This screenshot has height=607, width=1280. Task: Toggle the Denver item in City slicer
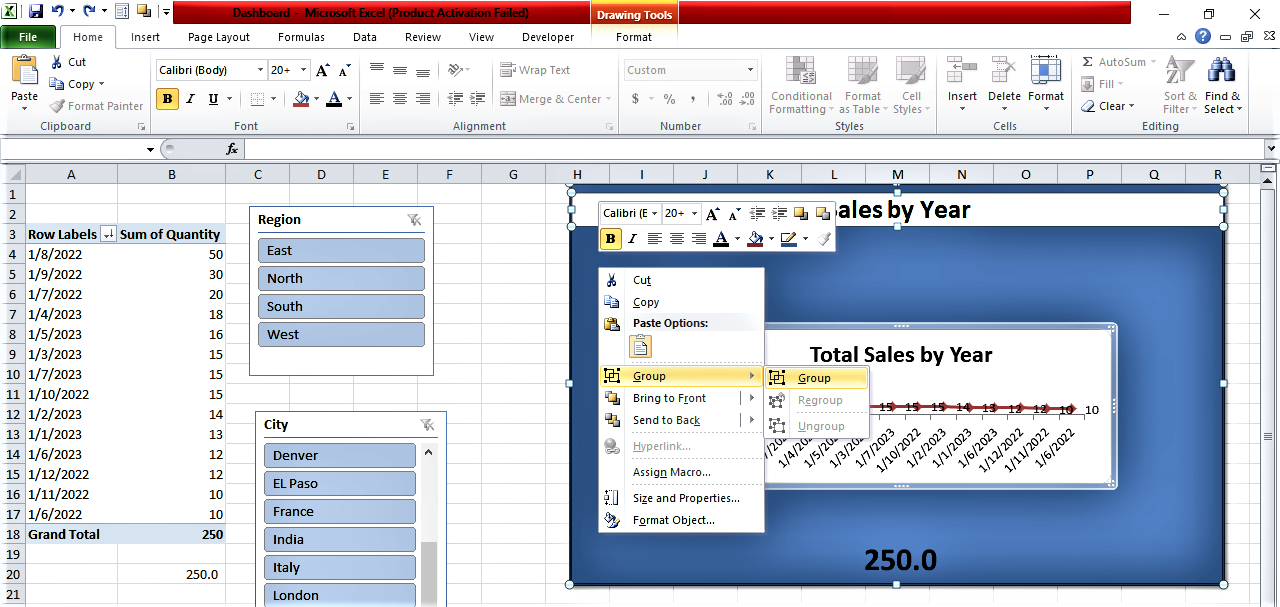[340, 455]
